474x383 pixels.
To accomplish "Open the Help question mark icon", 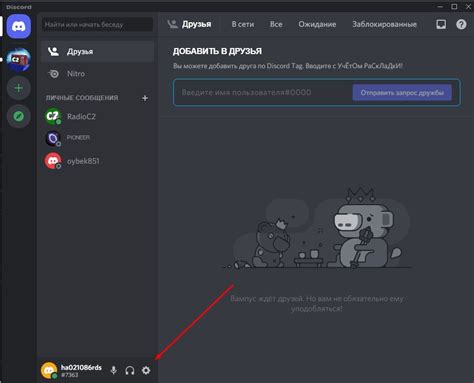I will click(461, 24).
